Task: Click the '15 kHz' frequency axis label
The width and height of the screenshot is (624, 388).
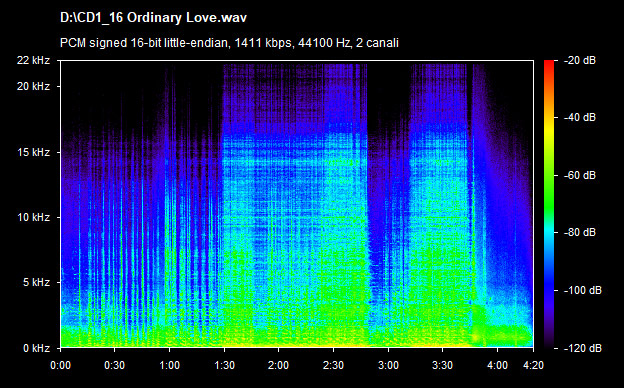Action: pos(33,152)
